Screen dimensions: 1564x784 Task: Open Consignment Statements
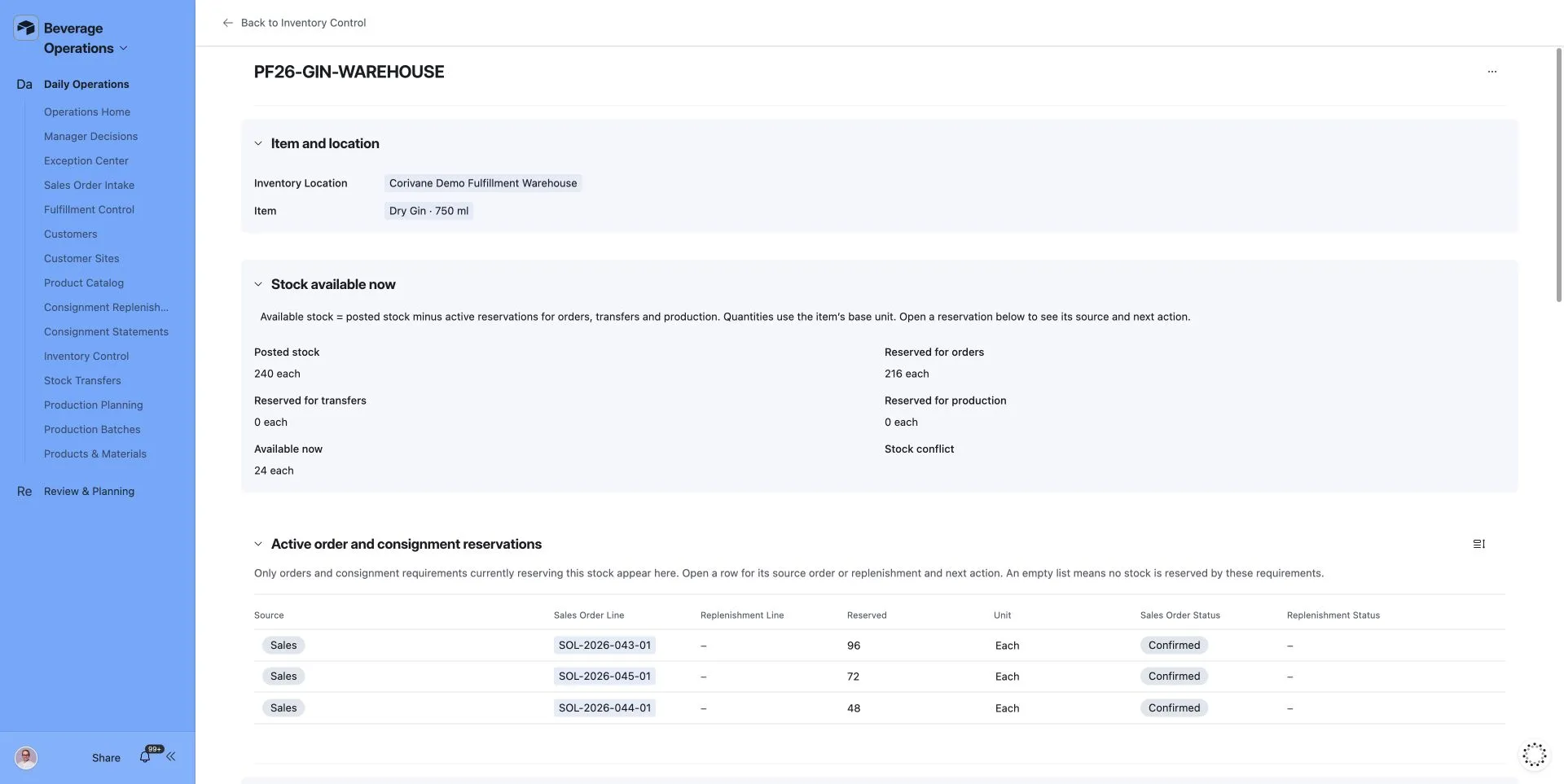point(106,331)
